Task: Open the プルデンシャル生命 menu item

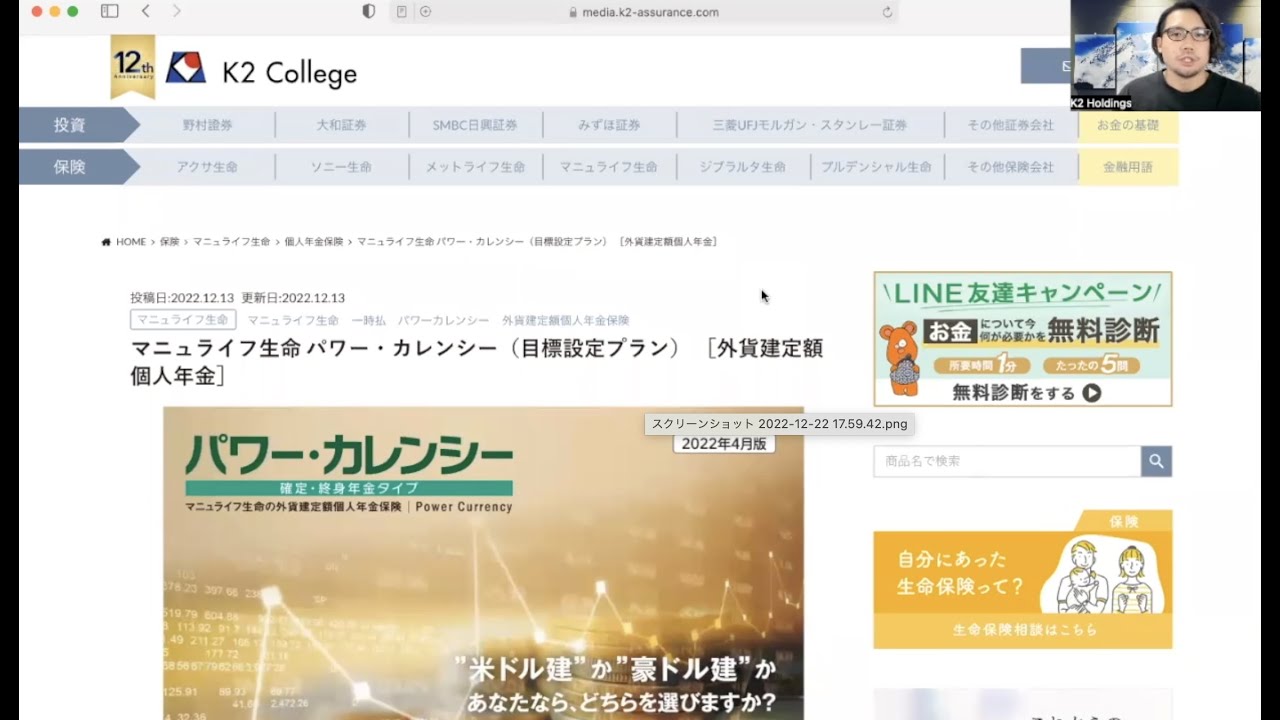Action: [x=877, y=167]
